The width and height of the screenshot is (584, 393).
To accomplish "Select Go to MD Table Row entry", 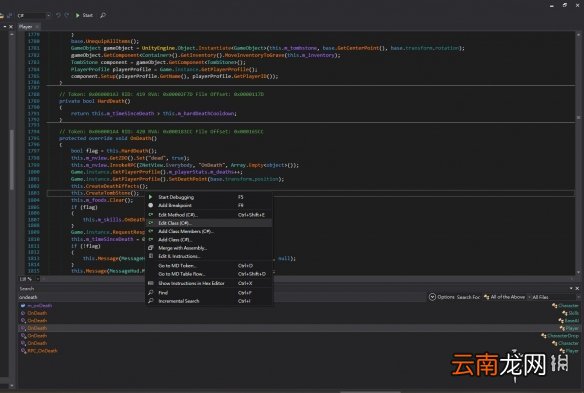I will click(209, 274).
